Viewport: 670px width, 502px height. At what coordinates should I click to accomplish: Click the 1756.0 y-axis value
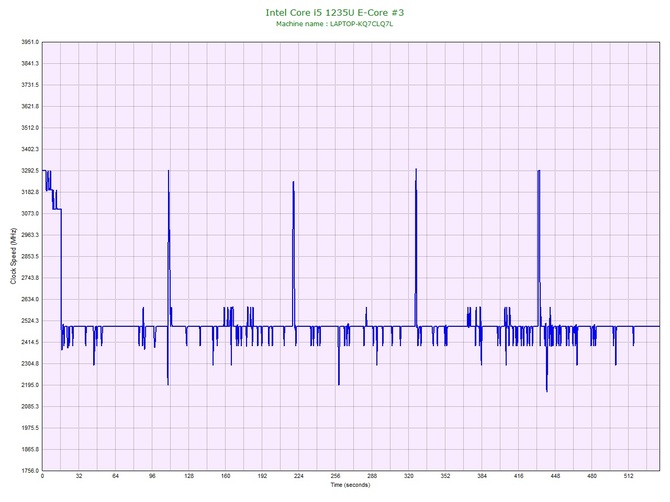(30, 471)
